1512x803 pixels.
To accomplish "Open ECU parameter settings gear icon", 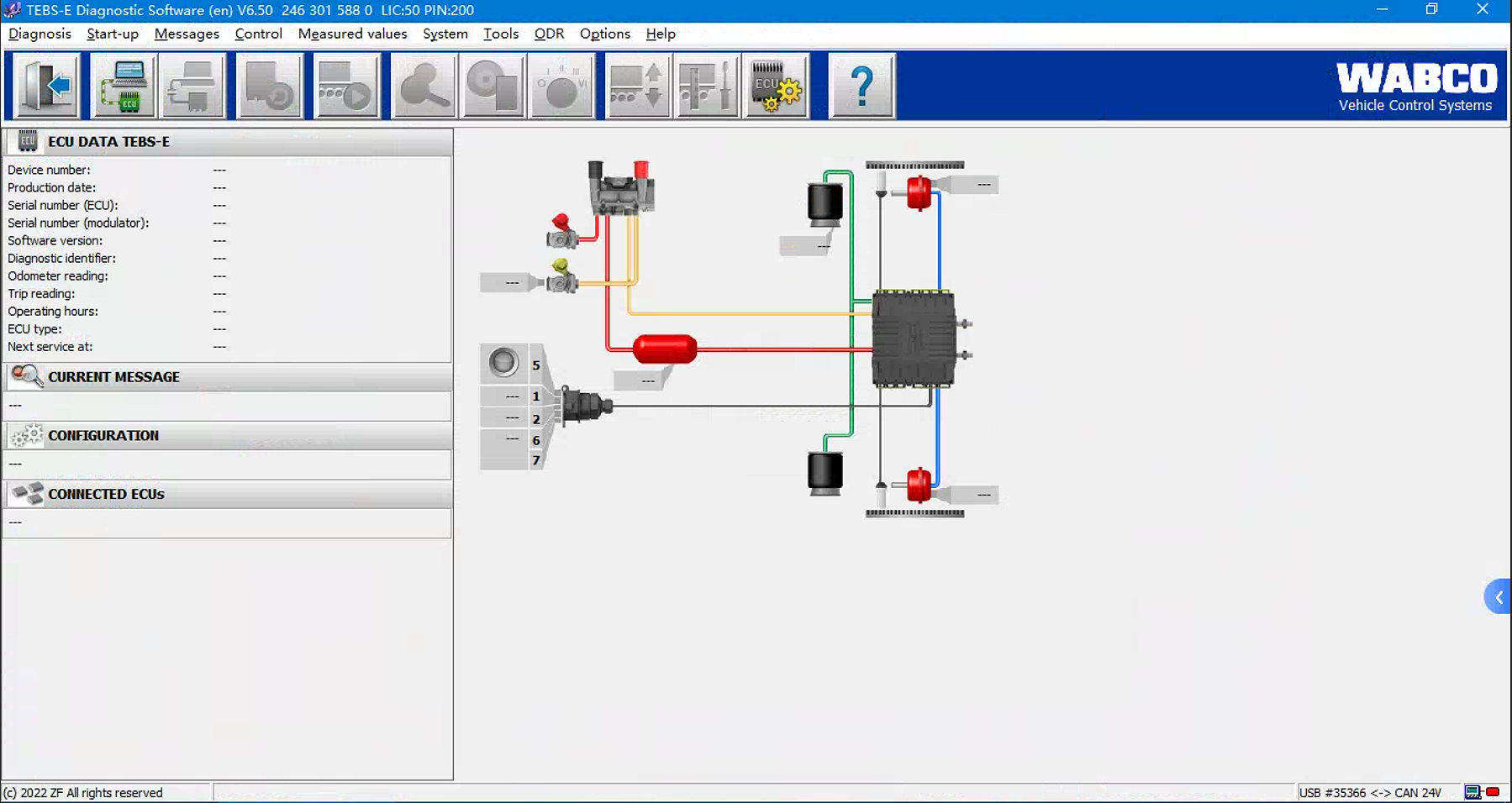I will pos(775,85).
